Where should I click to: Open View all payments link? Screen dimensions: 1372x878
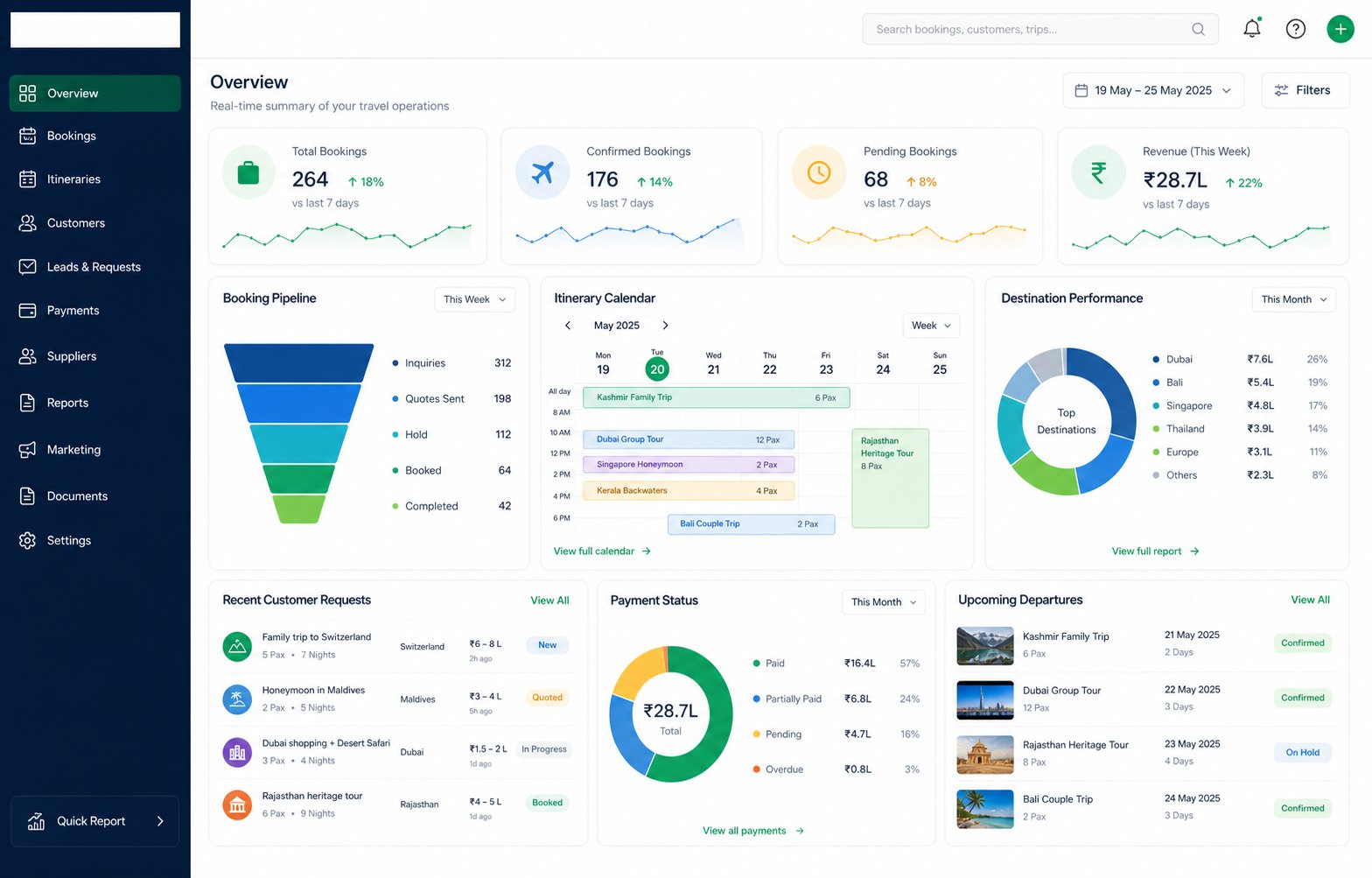(753, 831)
